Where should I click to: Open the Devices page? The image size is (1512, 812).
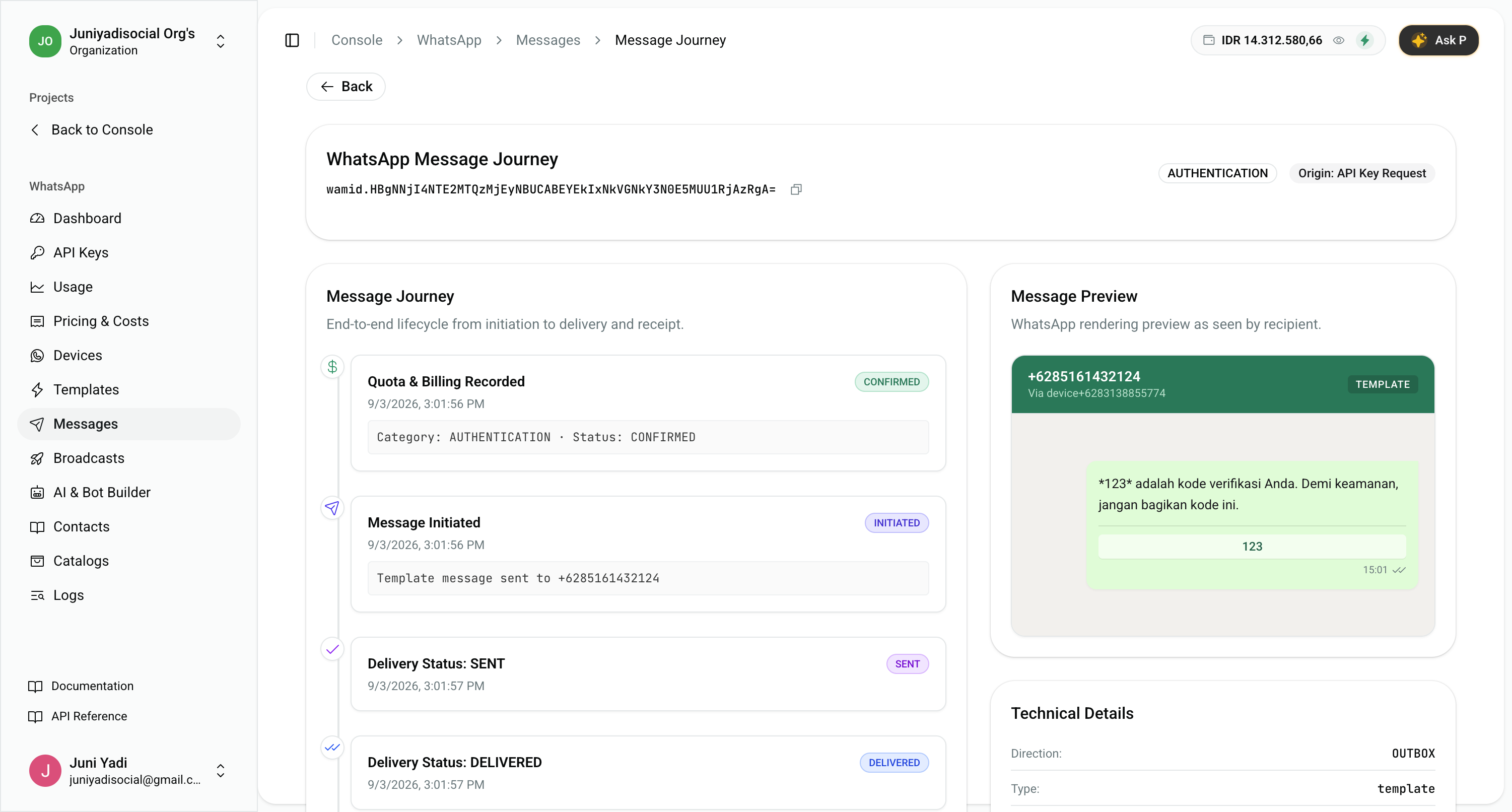click(x=128, y=355)
